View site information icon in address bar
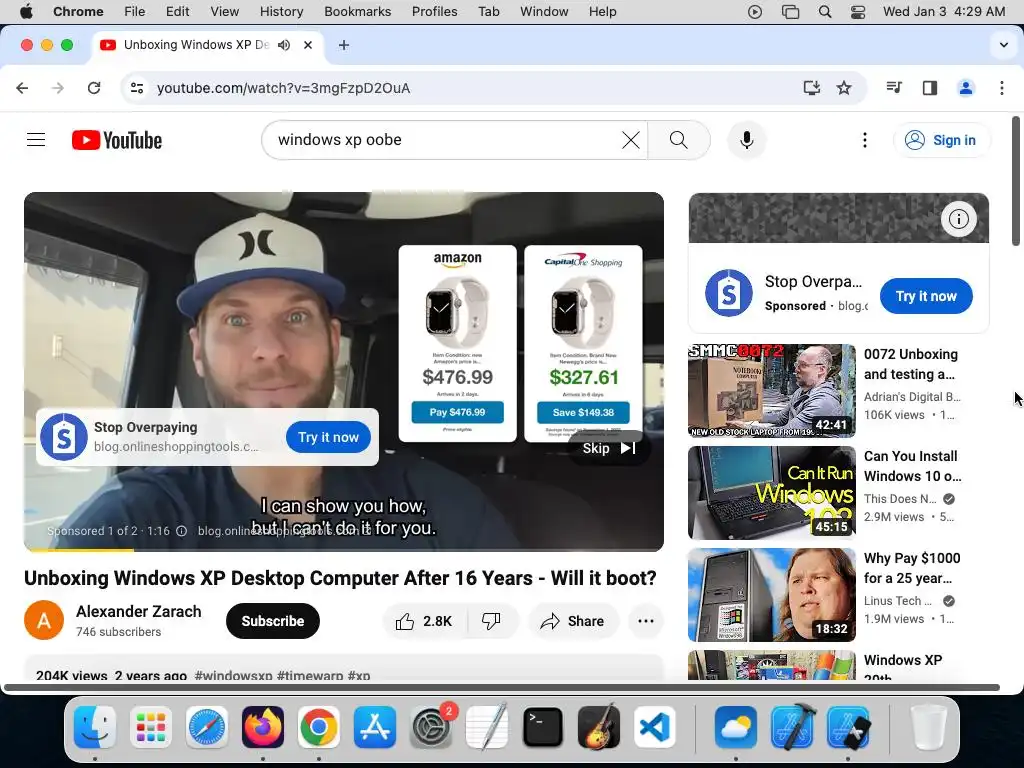1024x768 pixels. (136, 88)
